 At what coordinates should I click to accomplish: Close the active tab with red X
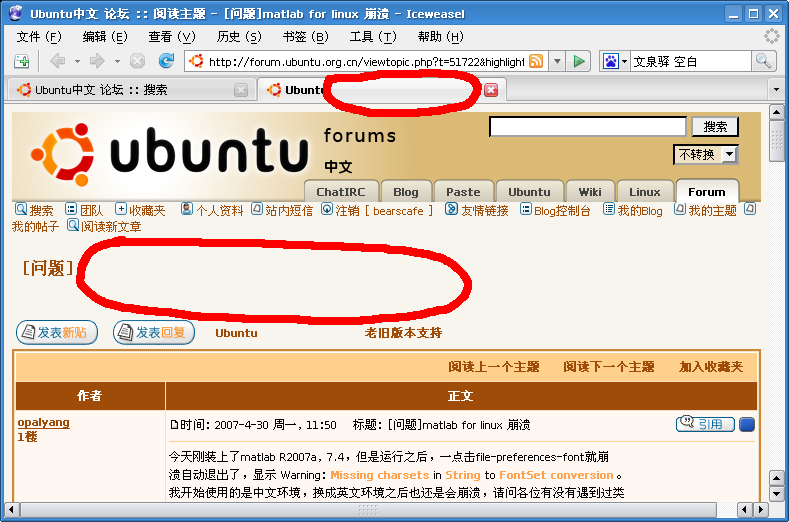click(491, 90)
